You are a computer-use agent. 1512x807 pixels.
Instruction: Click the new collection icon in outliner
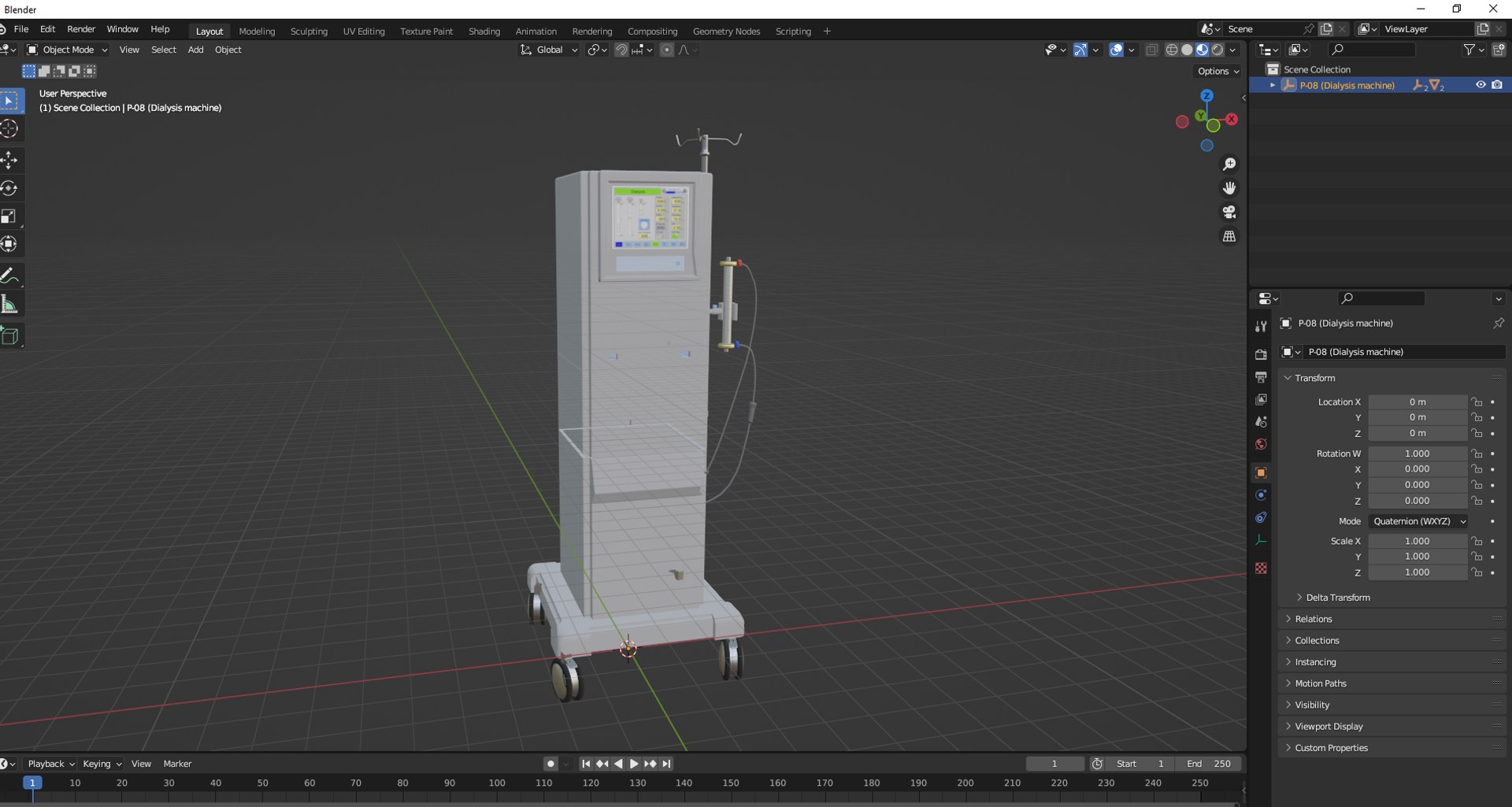pyautogui.click(x=1498, y=50)
